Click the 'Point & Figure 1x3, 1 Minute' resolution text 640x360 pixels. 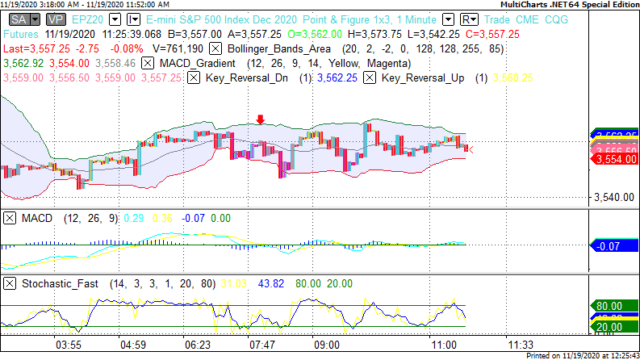pyautogui.click(x=369, y=20)
